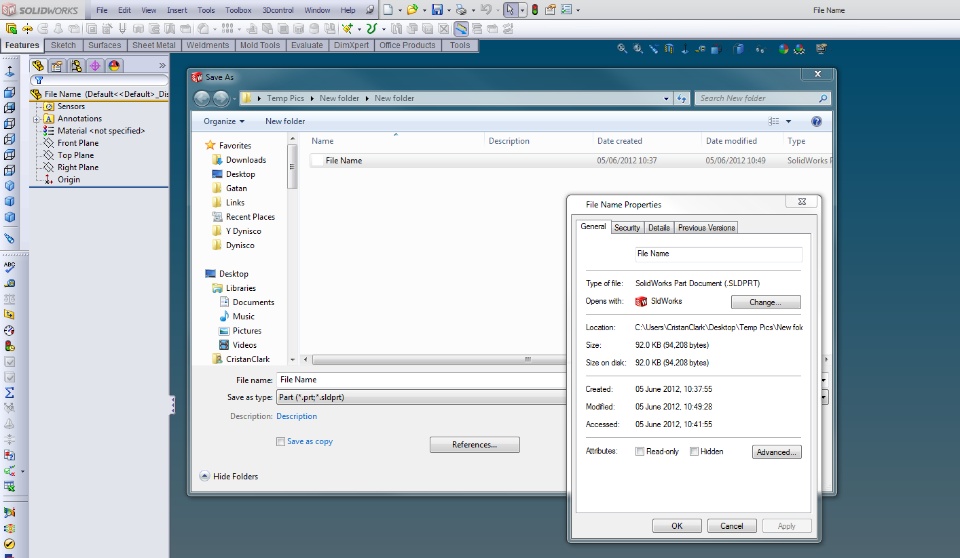This screenshot has width=960, height=558.
Task: Open the PropertyManager tab icon
Action: point(57,66)
